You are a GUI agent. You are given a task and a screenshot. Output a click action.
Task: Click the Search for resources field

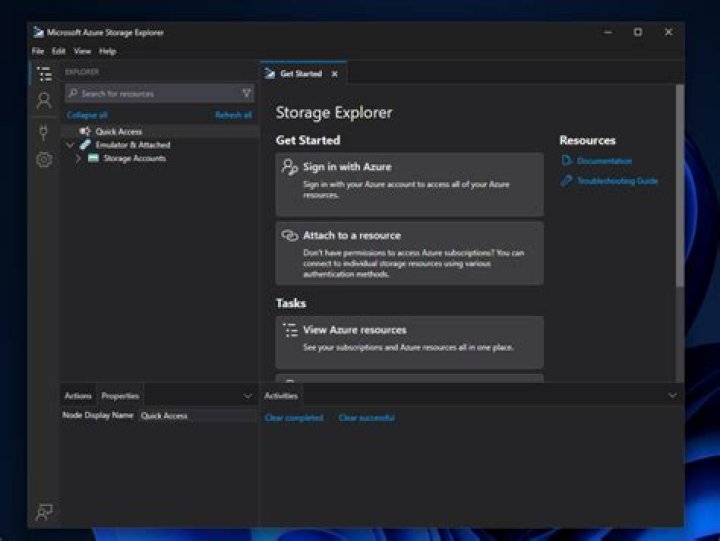(159, 94)
